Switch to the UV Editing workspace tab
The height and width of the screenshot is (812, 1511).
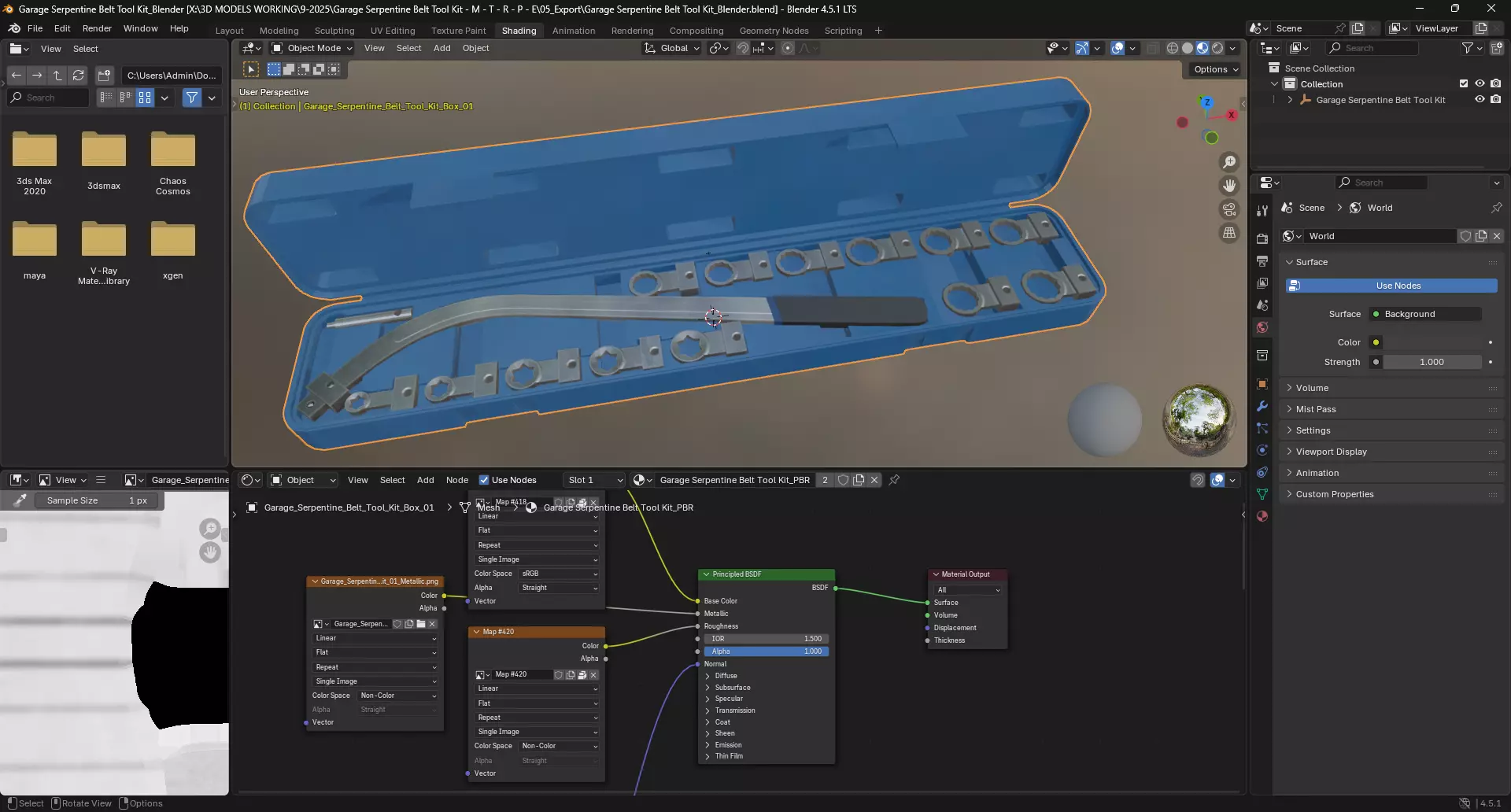[x=393, y=31]
